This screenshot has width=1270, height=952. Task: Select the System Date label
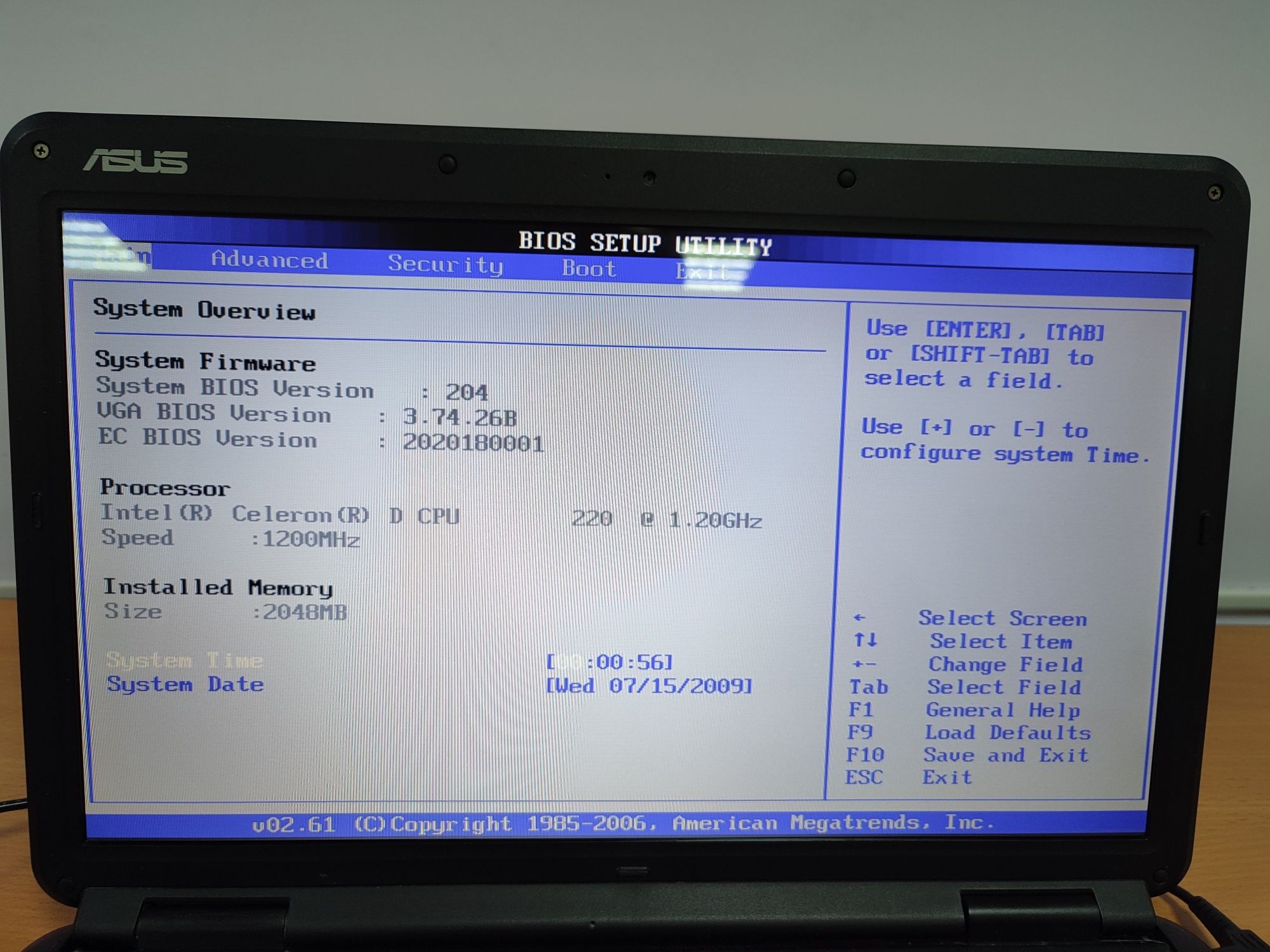click(x=185, y=684)
